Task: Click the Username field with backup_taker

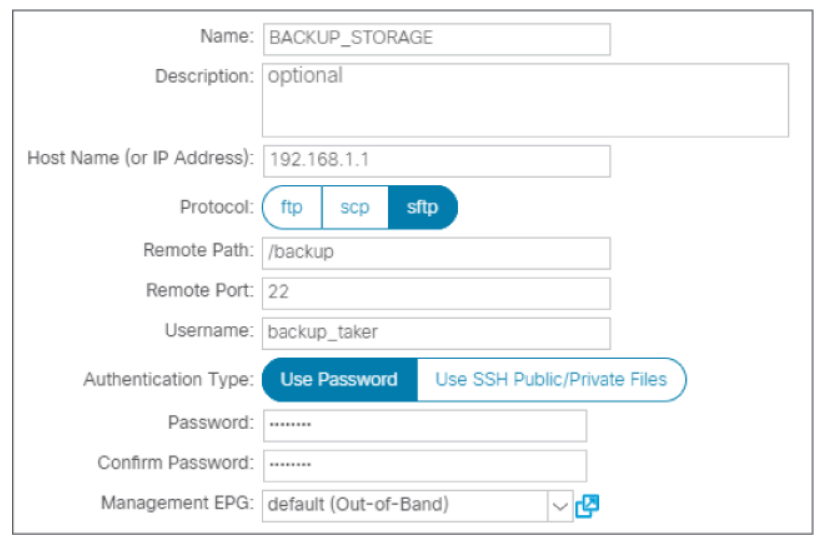Action: point(436,333)
